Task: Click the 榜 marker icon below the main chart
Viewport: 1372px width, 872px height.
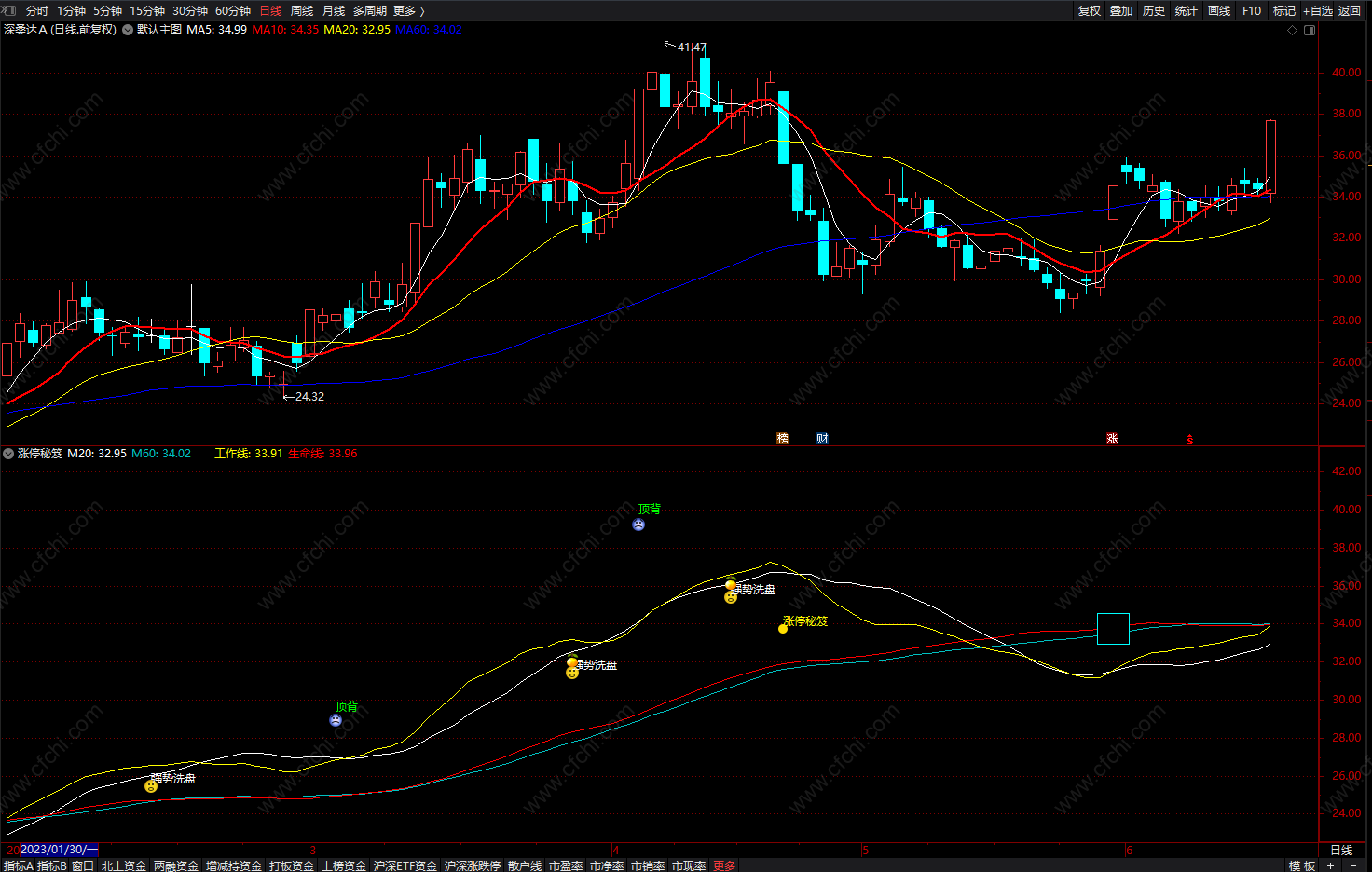Action: point(783,439)
